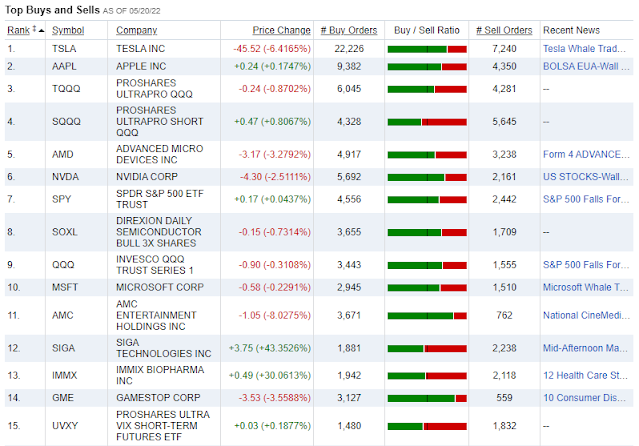Click MICROSOFT CORP company name
Image resolution: width=639 pixels, height=446 pixels.
[x=160, y=287]
